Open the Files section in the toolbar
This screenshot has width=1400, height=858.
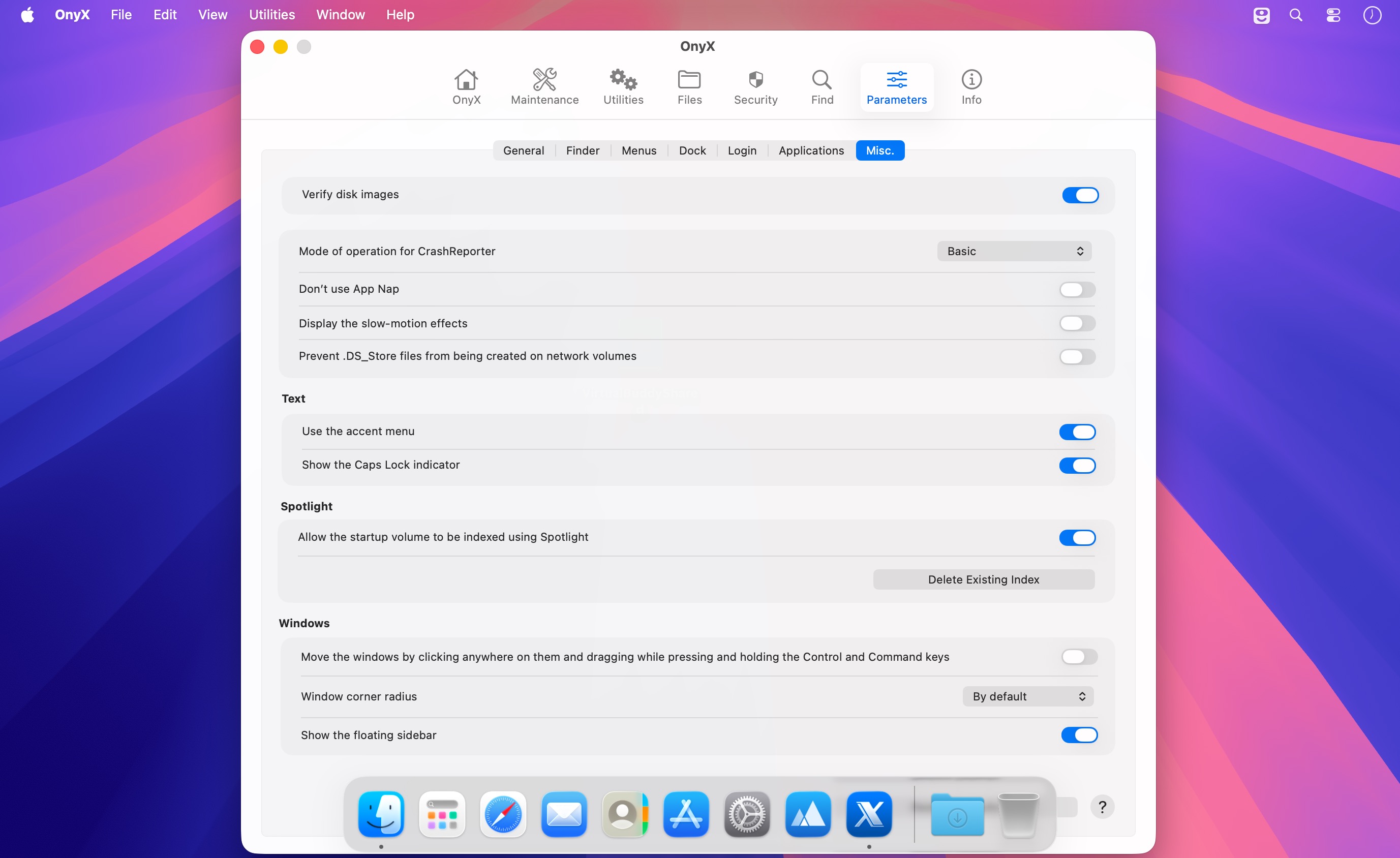(x=689, y=87)
